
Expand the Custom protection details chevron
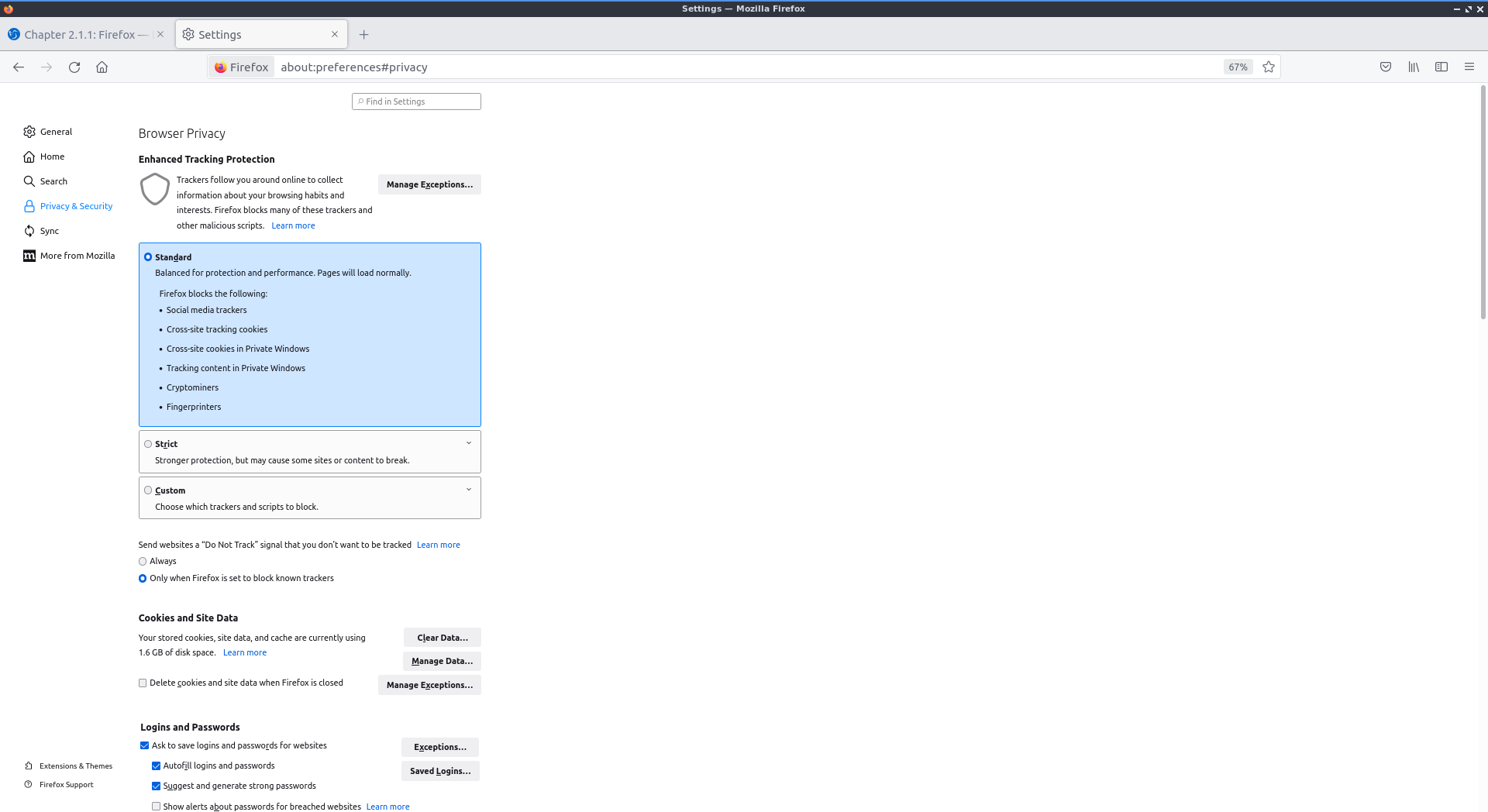tap(469, 490)
